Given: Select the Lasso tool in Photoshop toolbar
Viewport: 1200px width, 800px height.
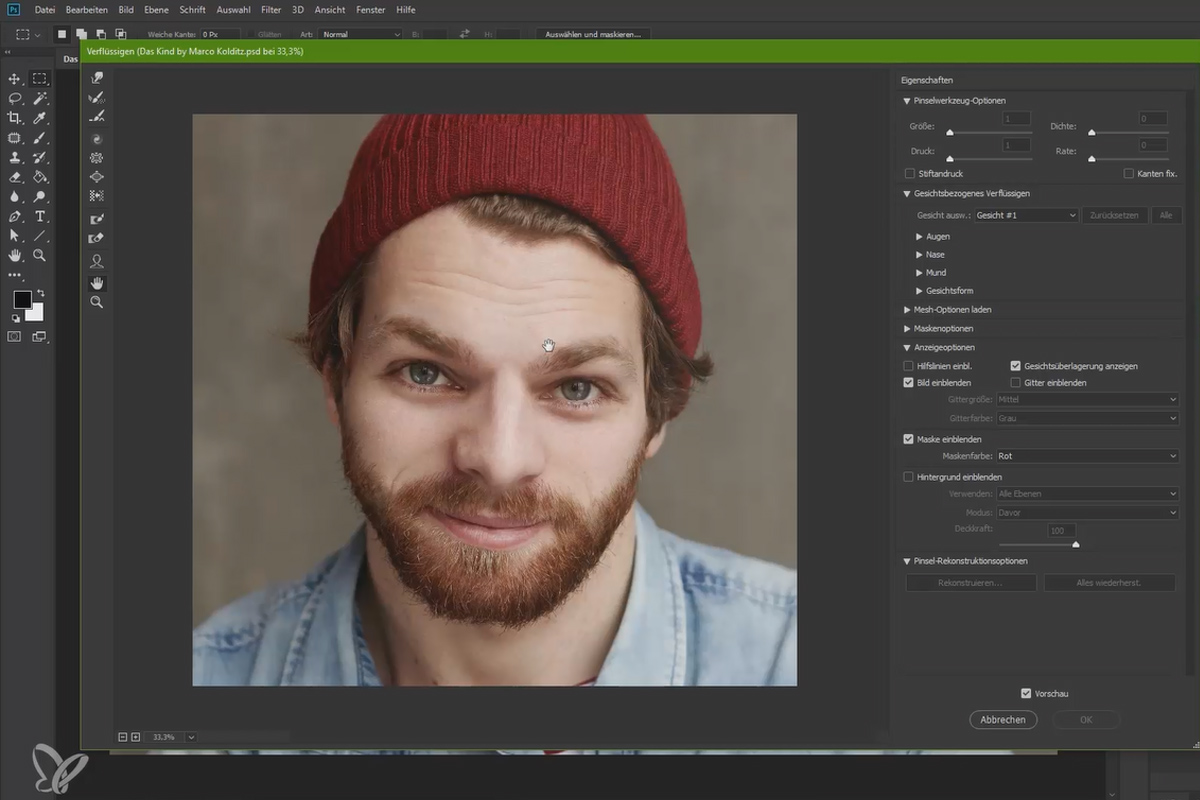Looking at the screenshot, I should click(15, 98).
